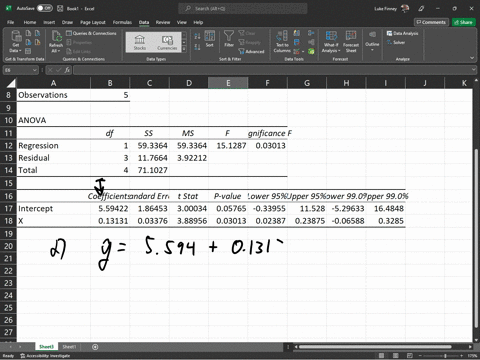Click the Comments button

click(431, 22)
